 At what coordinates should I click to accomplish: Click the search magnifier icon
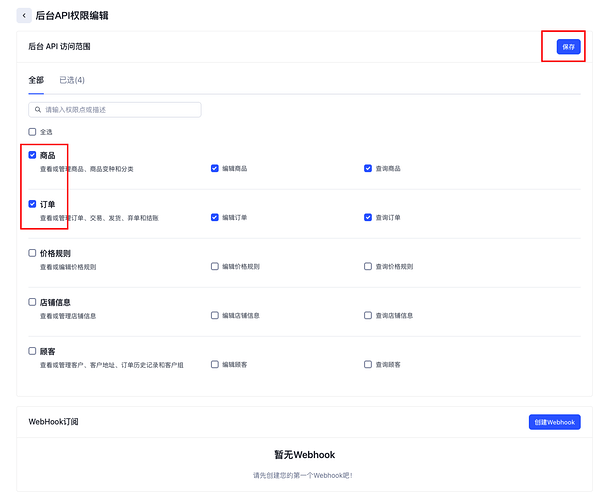(x=38, y=110)
